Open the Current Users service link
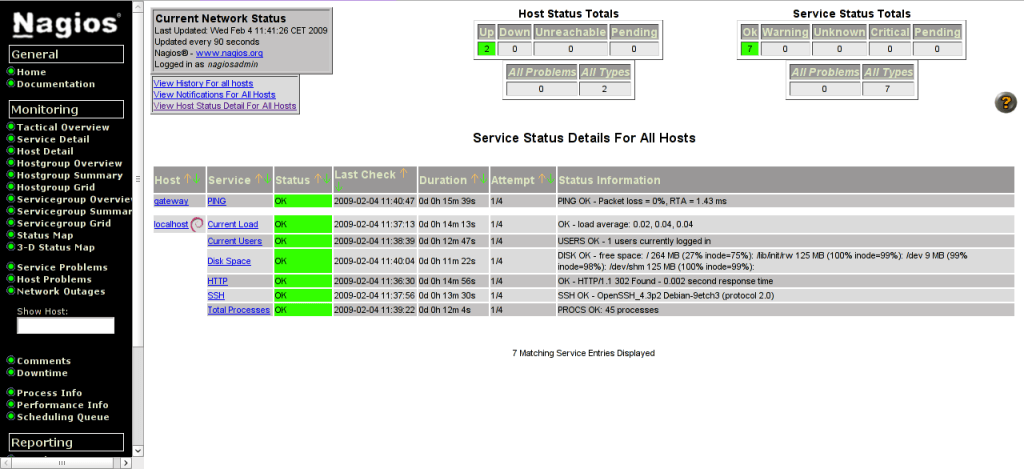The image size is (1024, 469). coord(234,241)
